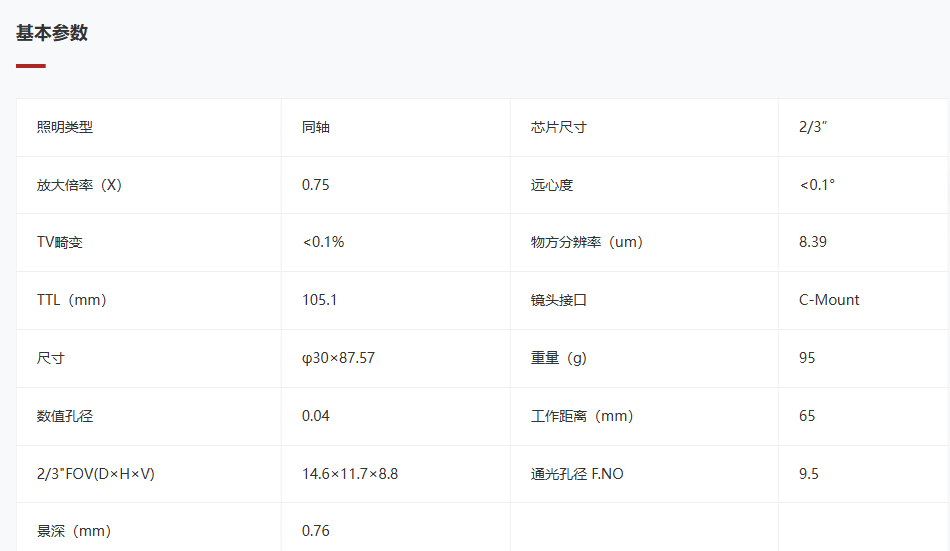Click the 105.1 TTL value
This screenshot has height=551, width=950.
319,300
